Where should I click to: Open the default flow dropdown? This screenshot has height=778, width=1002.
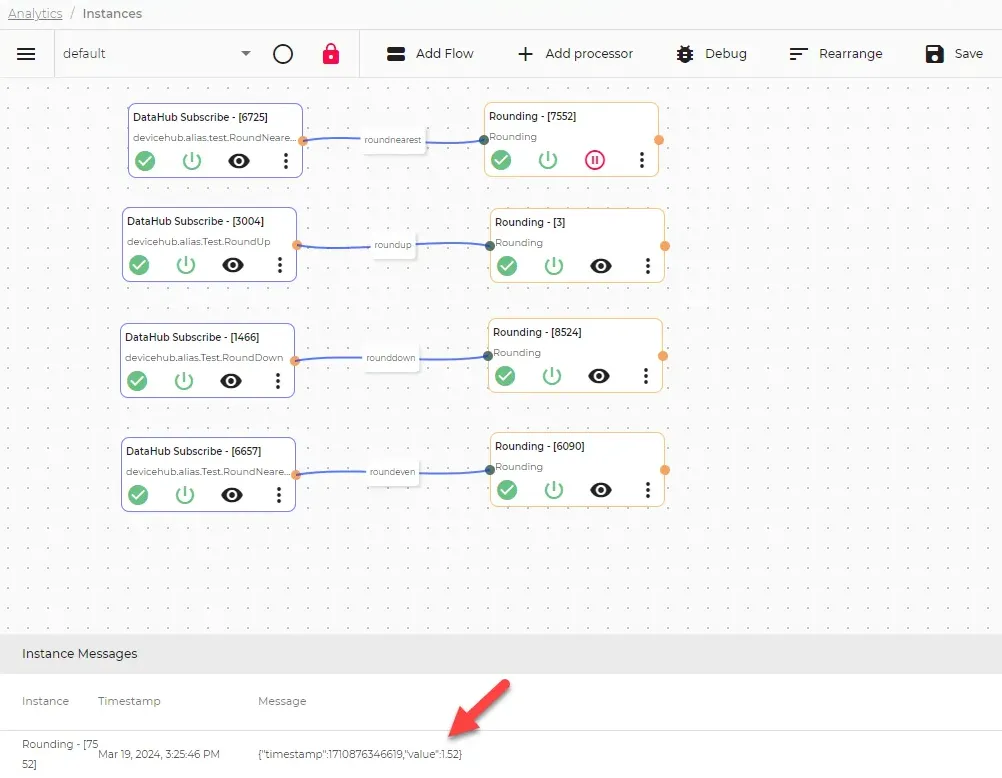tap(157, 54)
